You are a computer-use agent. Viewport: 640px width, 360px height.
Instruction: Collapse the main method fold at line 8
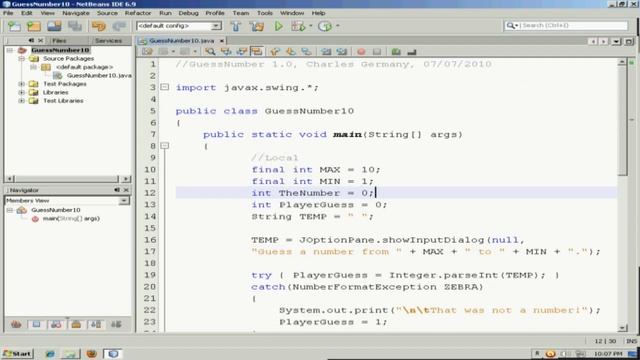[164, 146]
